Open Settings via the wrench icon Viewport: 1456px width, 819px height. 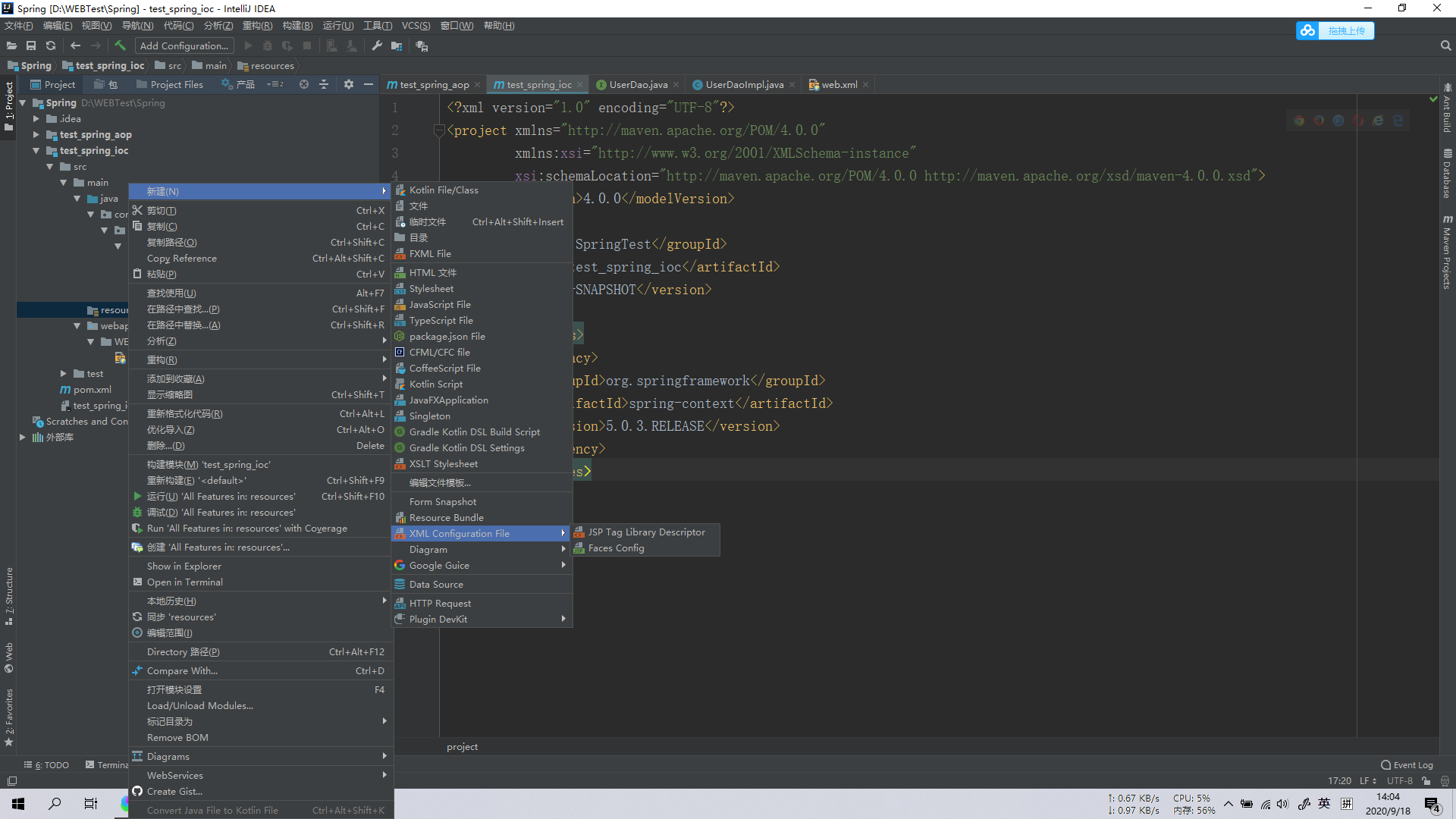point(377,45)
